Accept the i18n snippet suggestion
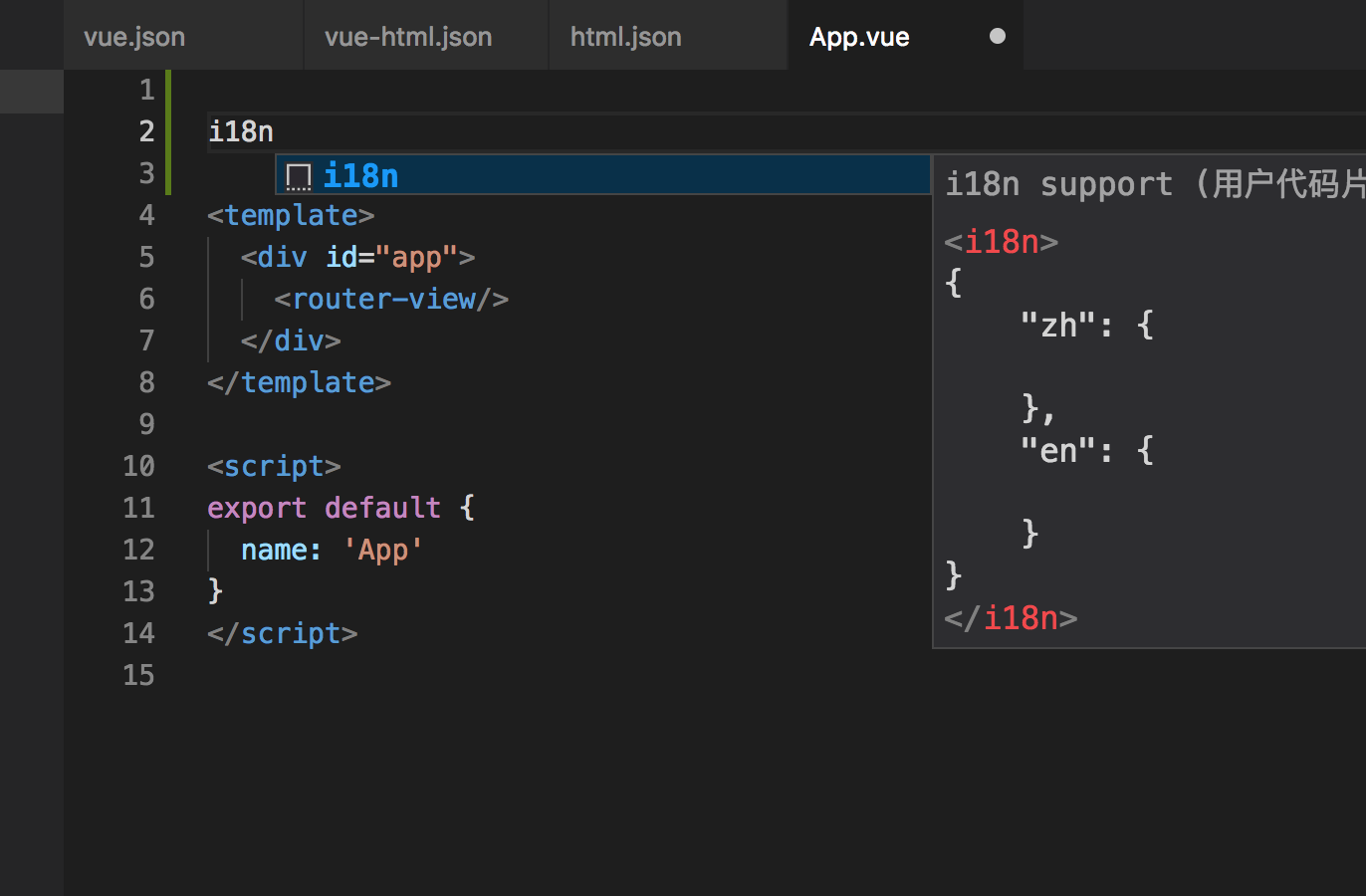 tap(603, 175)
